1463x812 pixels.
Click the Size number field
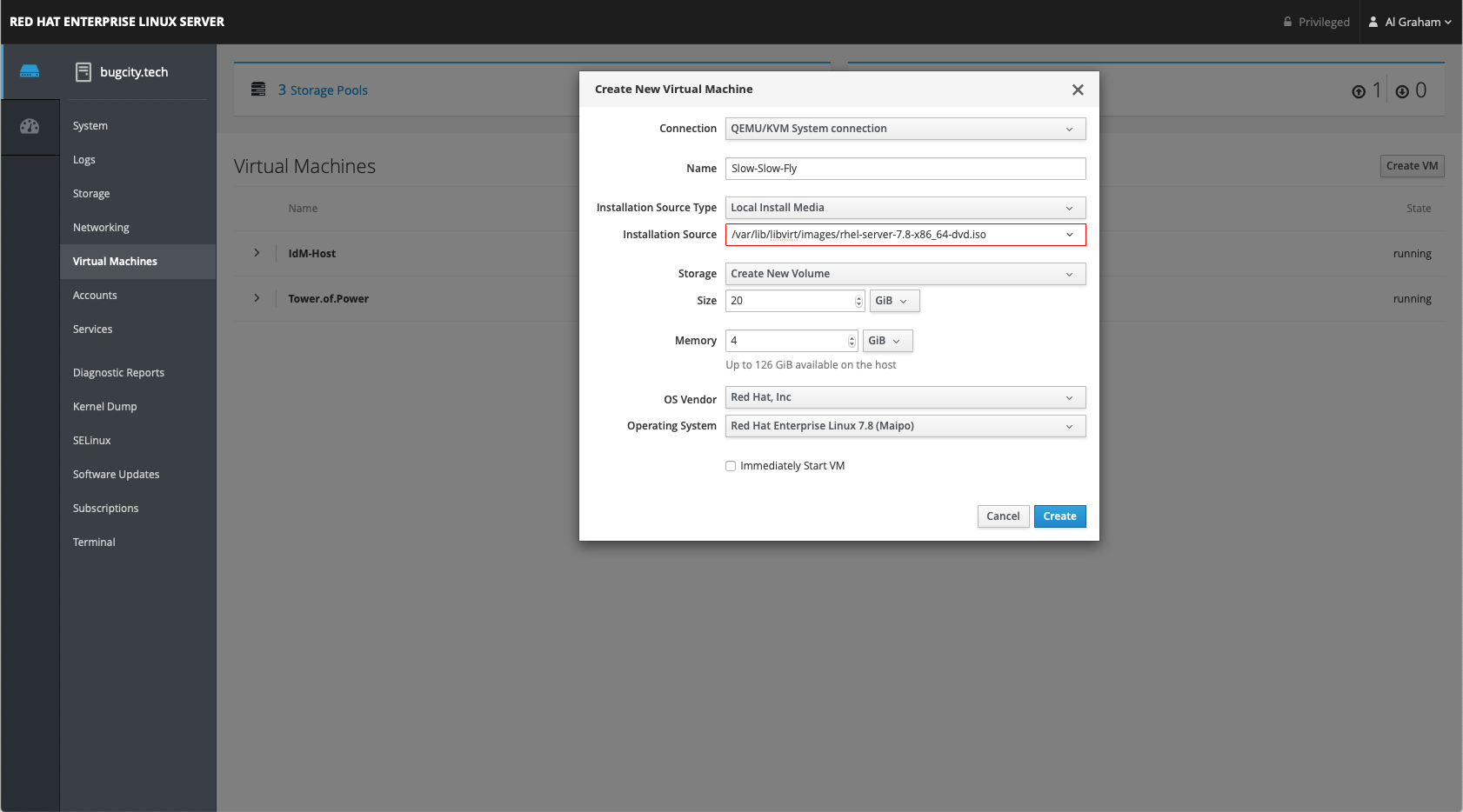795,301
